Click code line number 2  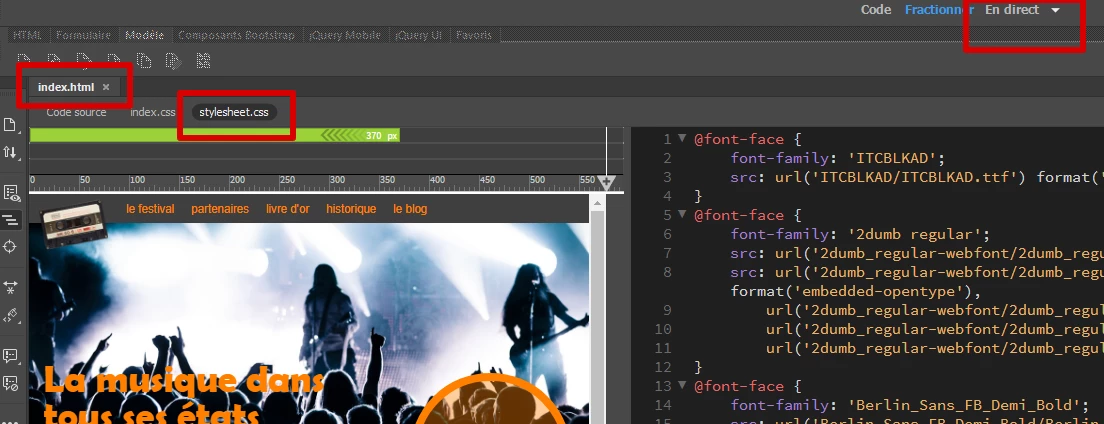tap(667, 158)
